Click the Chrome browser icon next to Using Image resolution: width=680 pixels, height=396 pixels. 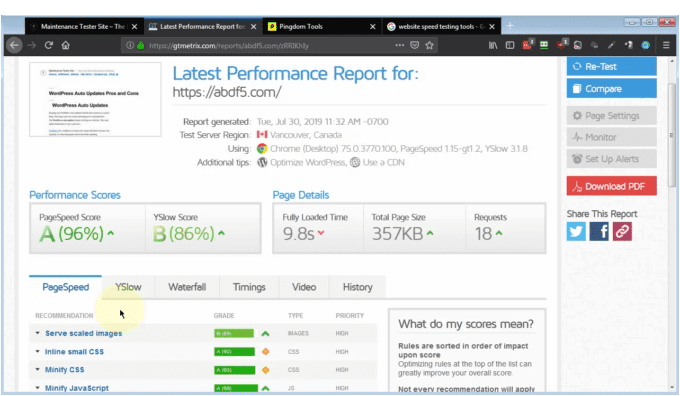coord(262,149)
